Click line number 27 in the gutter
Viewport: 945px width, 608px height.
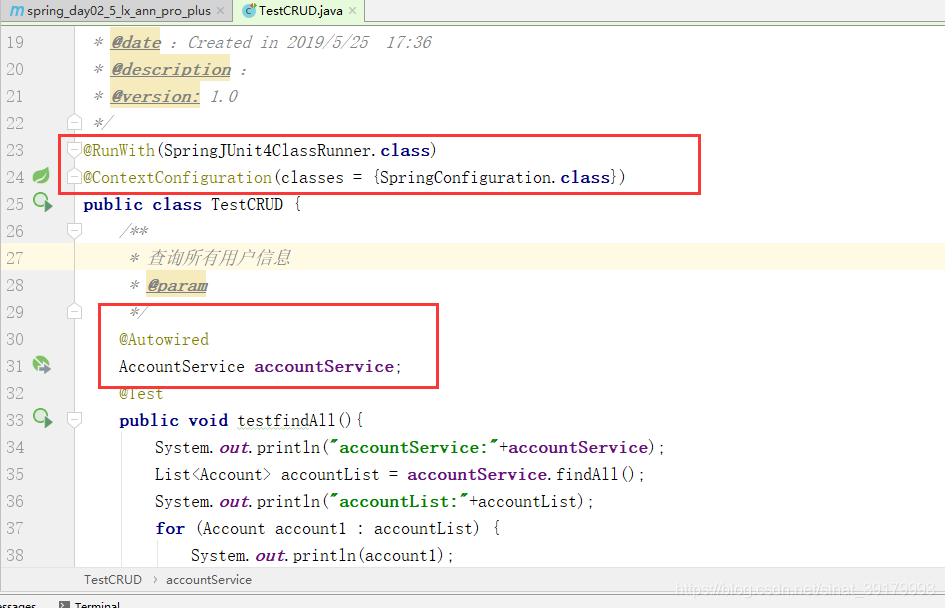coord(15,258)
